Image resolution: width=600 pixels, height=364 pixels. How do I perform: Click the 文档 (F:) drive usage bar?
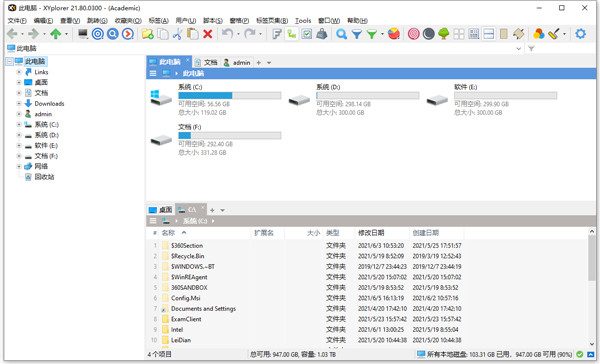pyautogui.click(x=230, y=135)
